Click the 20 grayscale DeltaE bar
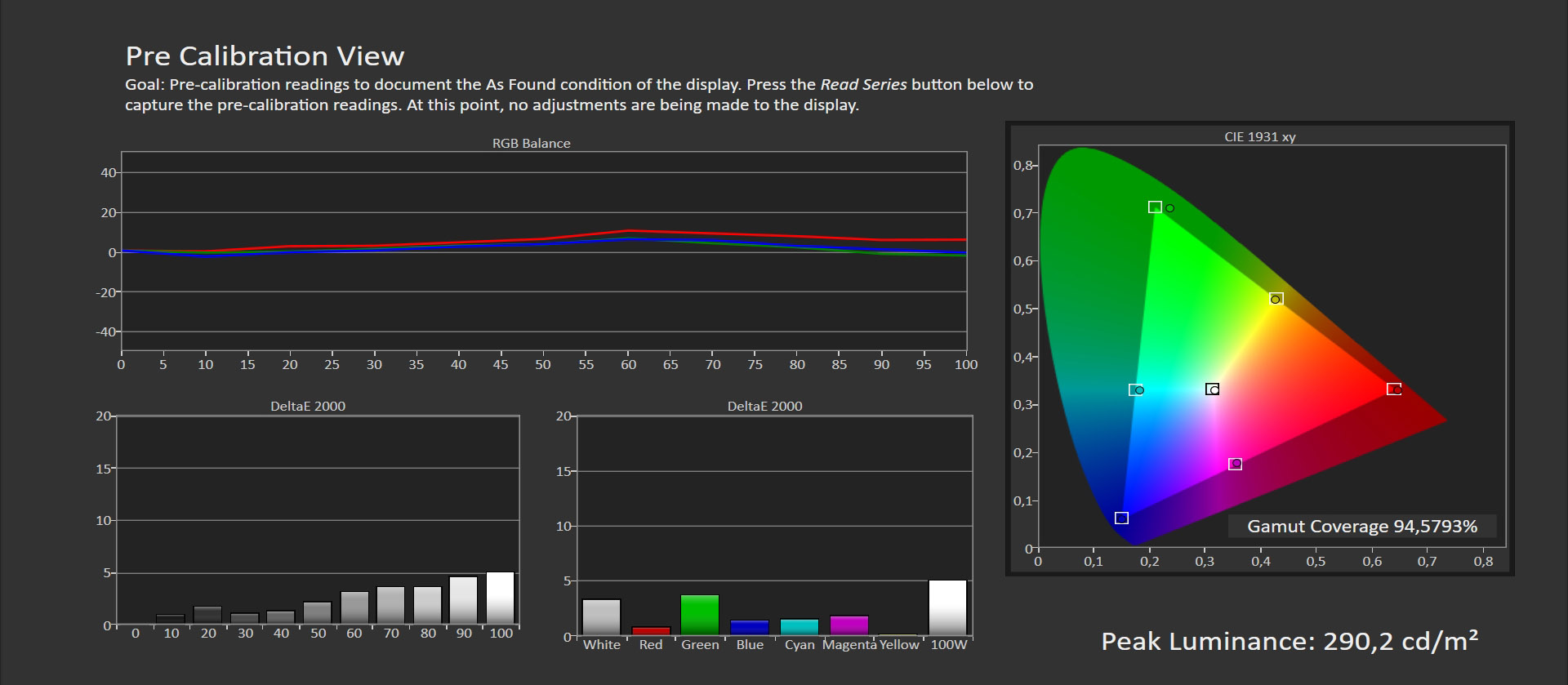The width and height of the screenshot is (1568, 685). coord(207,616)
